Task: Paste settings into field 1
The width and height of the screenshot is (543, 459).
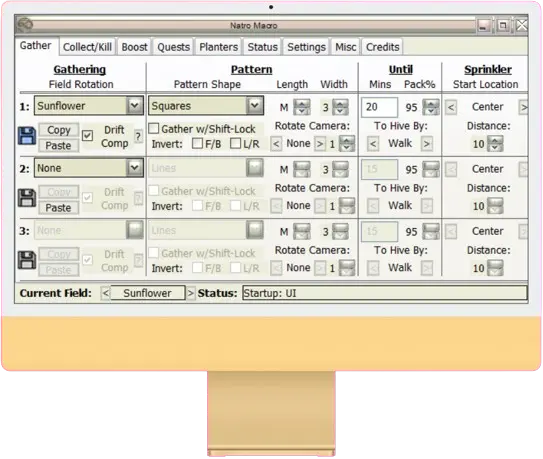Action: [x=59, y=145]
